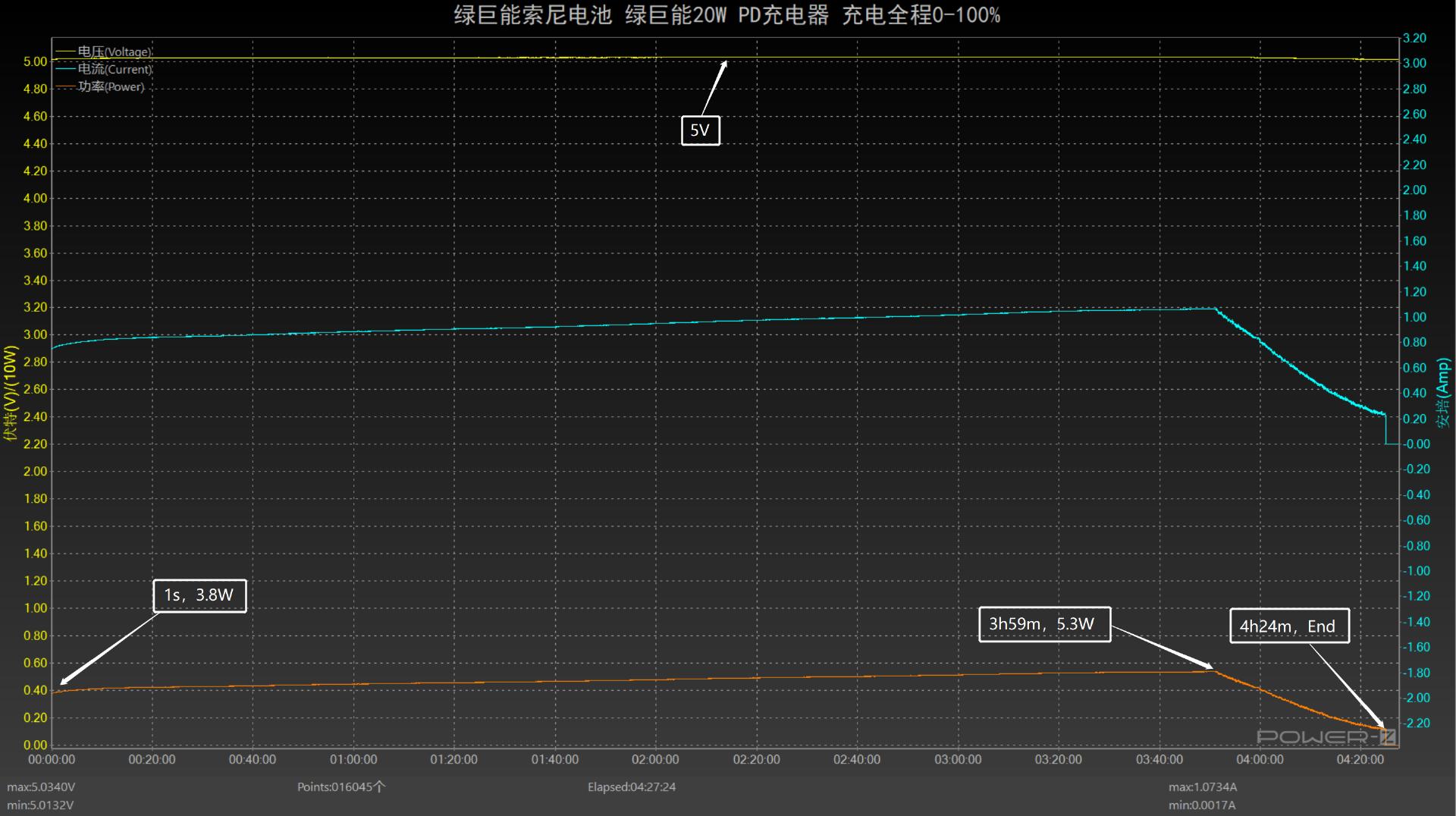Click the 04:20:00 timestamp on the time axis

(1362, 759)
